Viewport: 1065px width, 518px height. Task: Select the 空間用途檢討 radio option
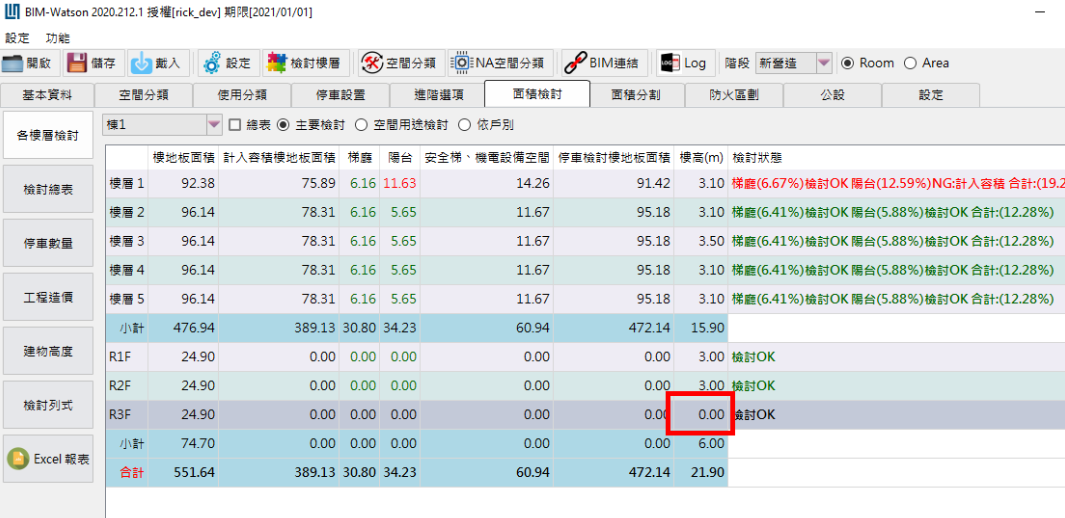[x=363, y=125]
